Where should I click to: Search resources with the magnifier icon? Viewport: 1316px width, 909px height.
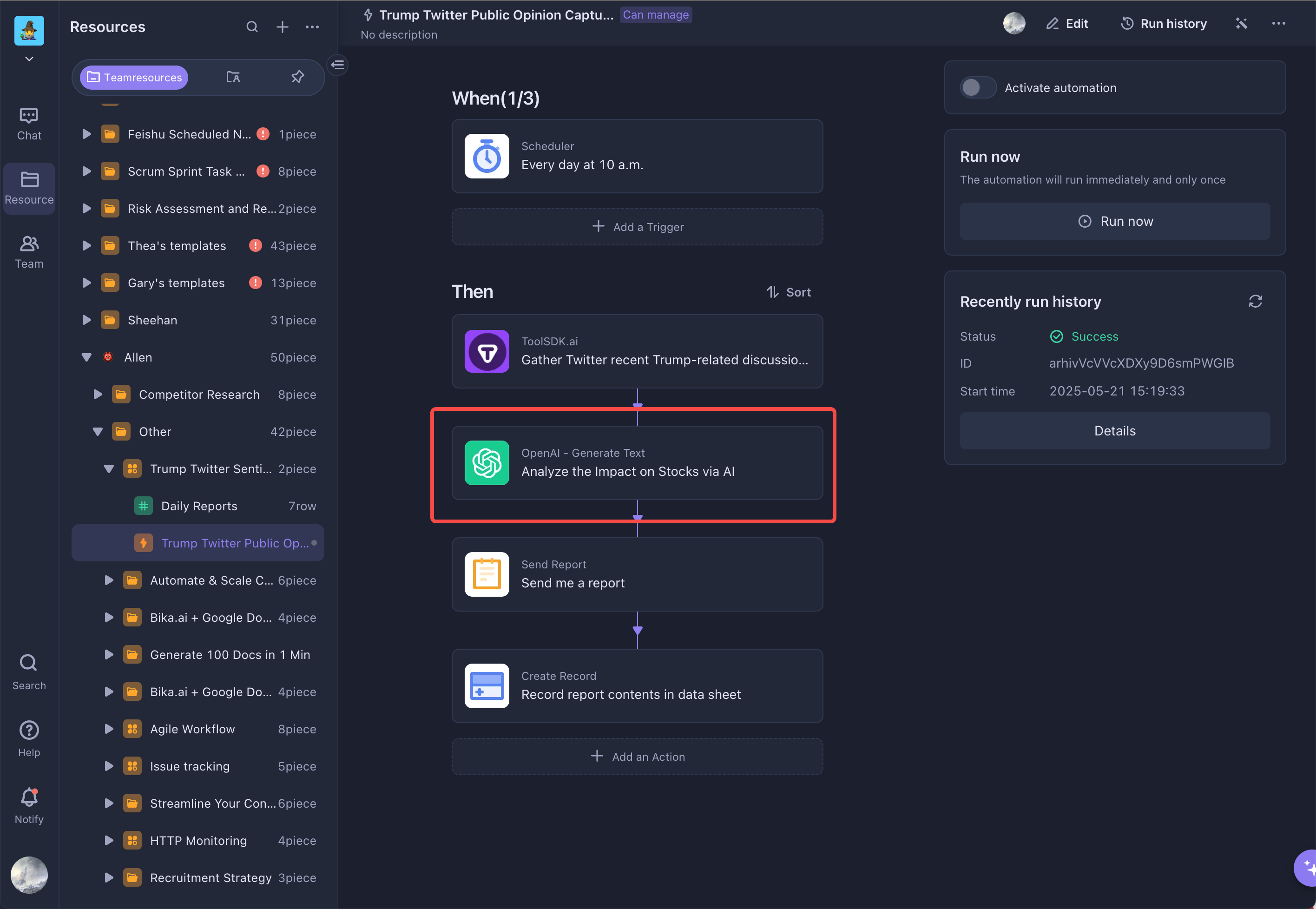[252, 27]
